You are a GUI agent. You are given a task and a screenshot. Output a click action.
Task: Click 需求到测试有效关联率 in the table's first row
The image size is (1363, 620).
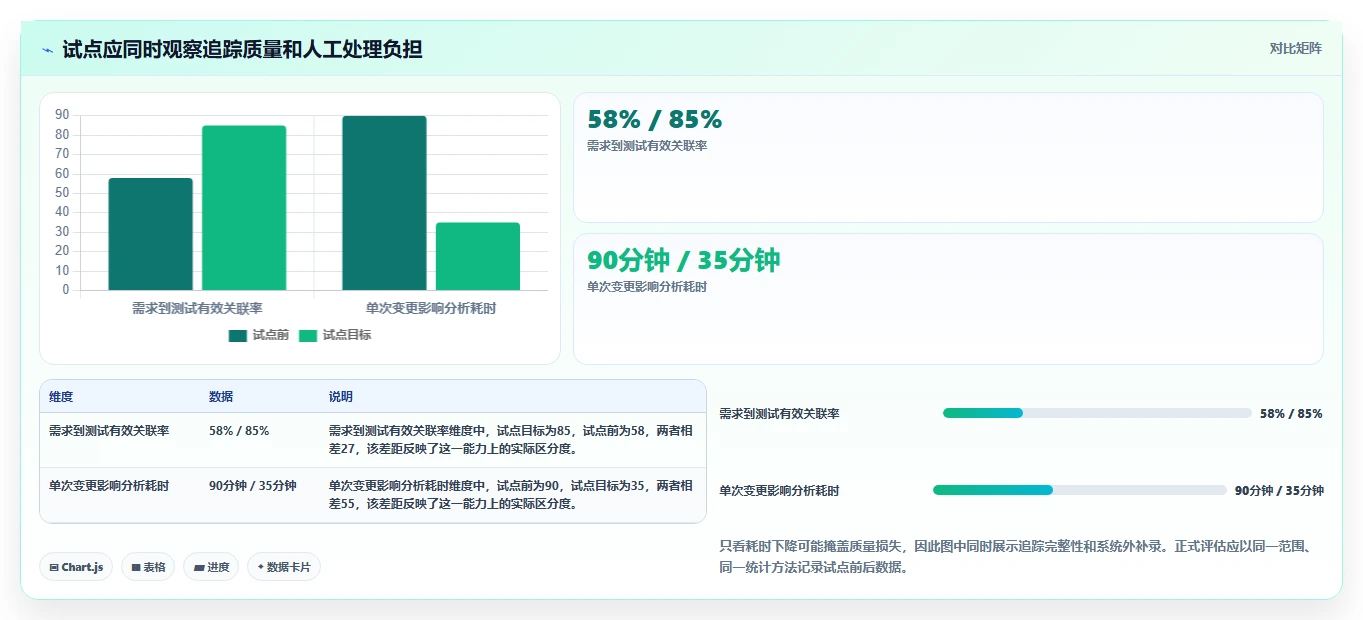click(x=109, y=431)
